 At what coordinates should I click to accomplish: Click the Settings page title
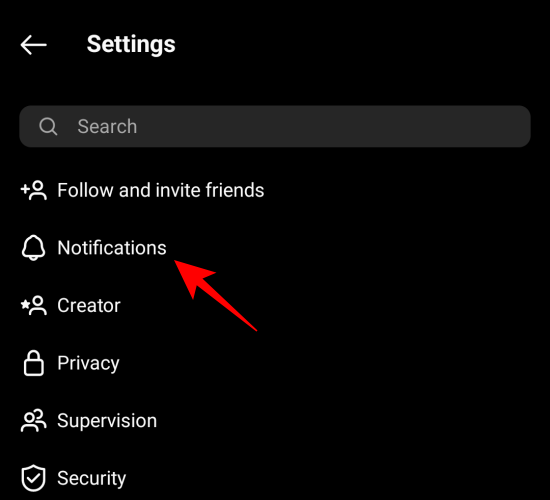pos(131,45)
